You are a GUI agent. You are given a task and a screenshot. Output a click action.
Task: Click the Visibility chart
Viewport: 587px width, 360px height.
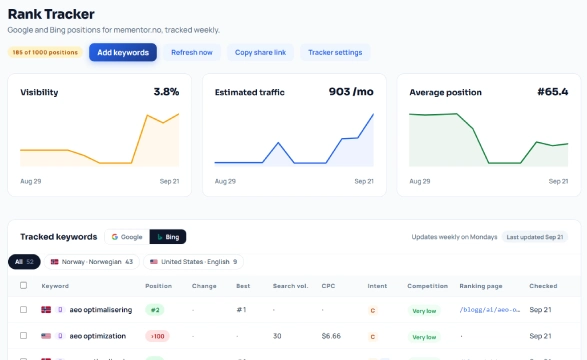[100, 140]
